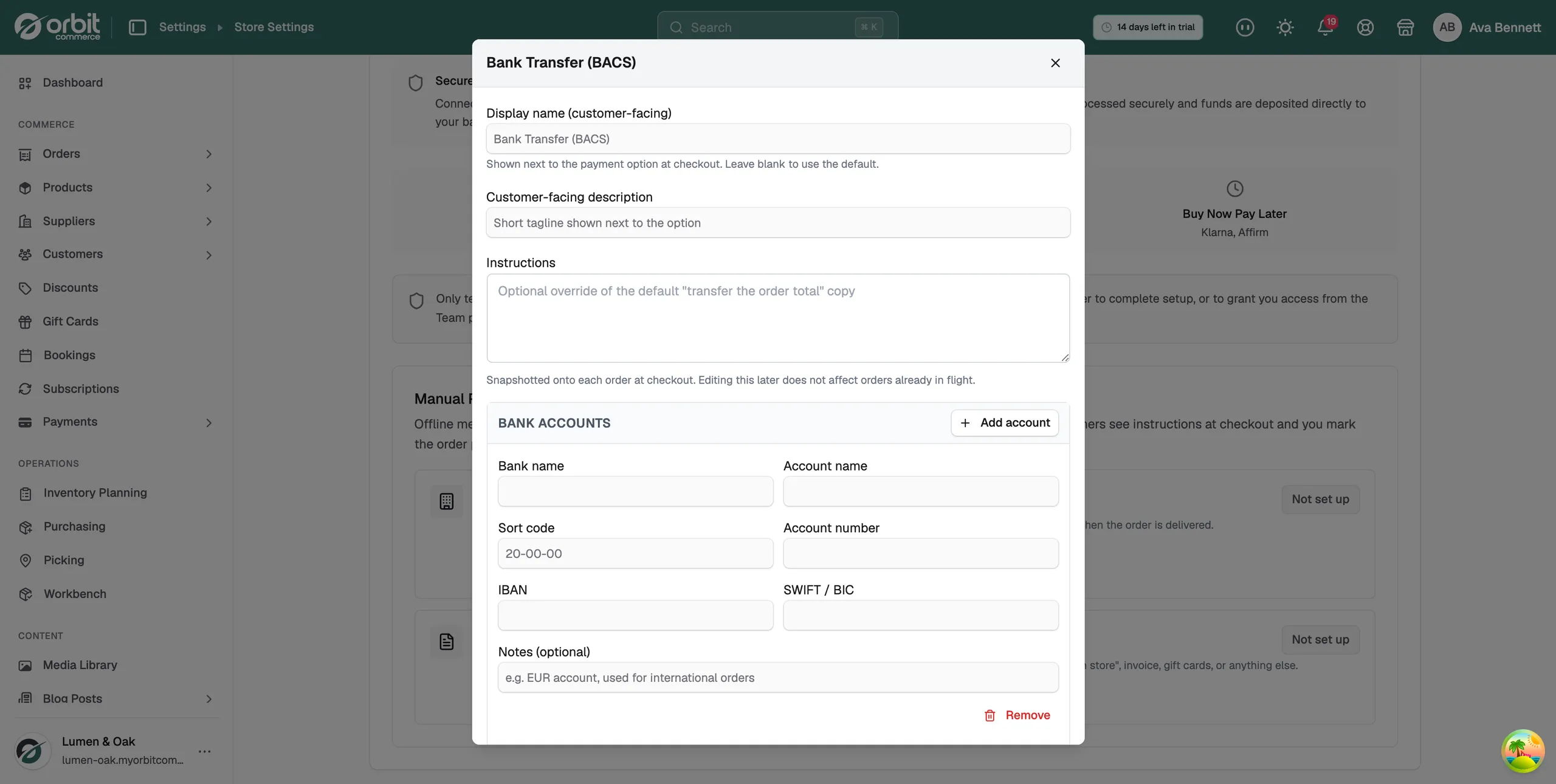Toggle the sidebar panel icon
The height and width of the screenshot is (784, 1556).
coord(137,27)
